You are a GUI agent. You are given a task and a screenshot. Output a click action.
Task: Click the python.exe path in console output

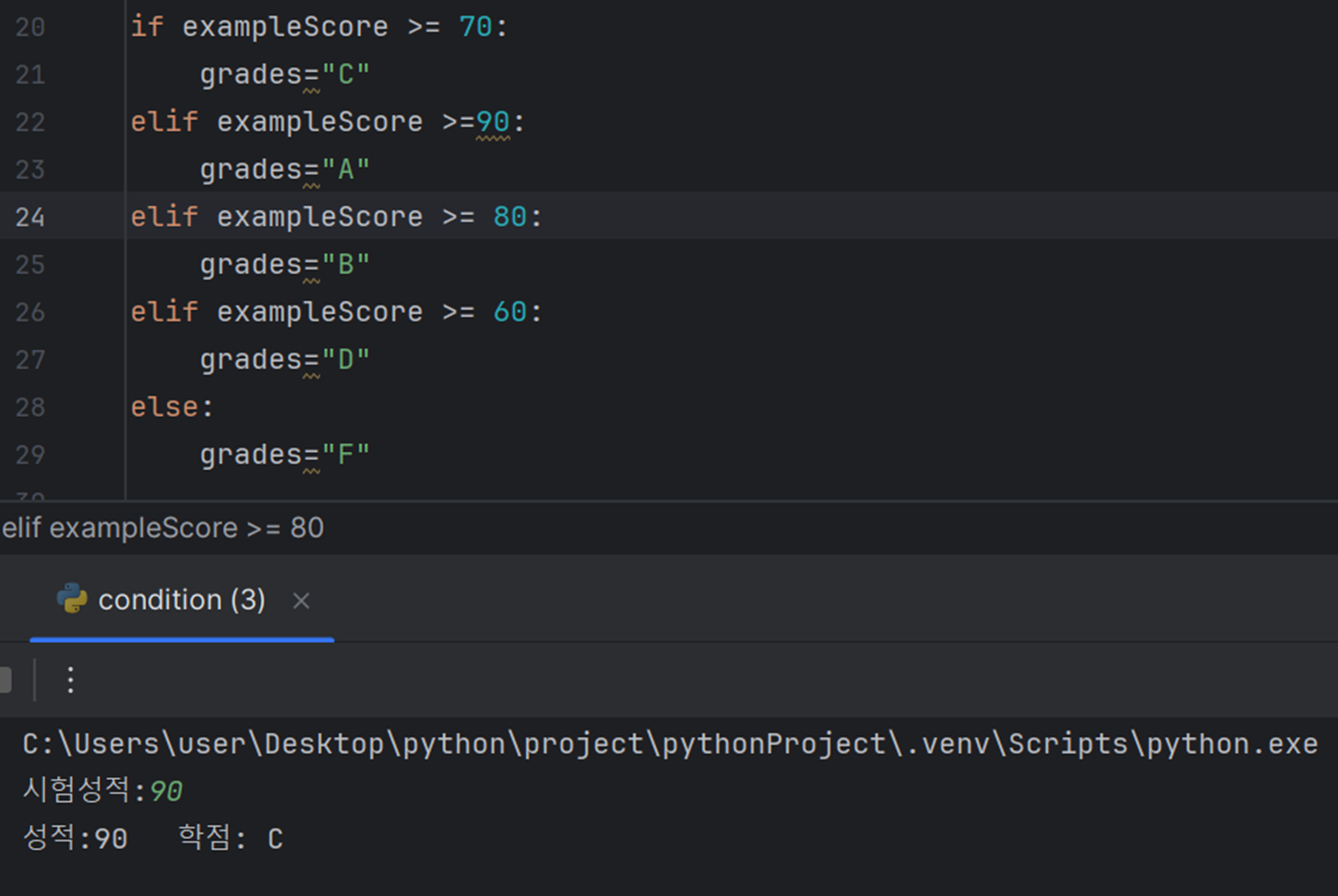pyautogui.click(x=670, y=744)
